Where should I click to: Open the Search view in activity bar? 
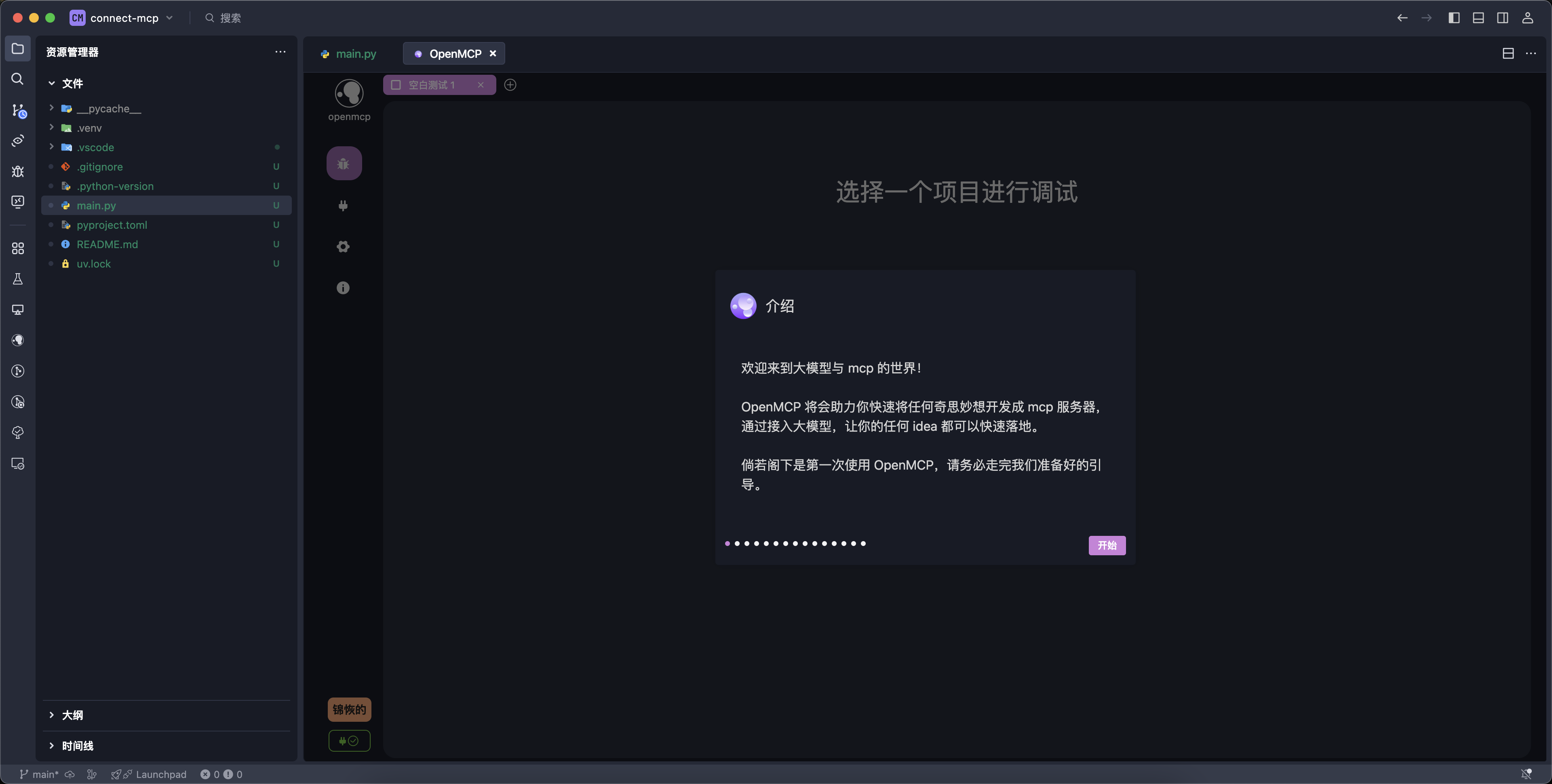(x=17, y=79)
